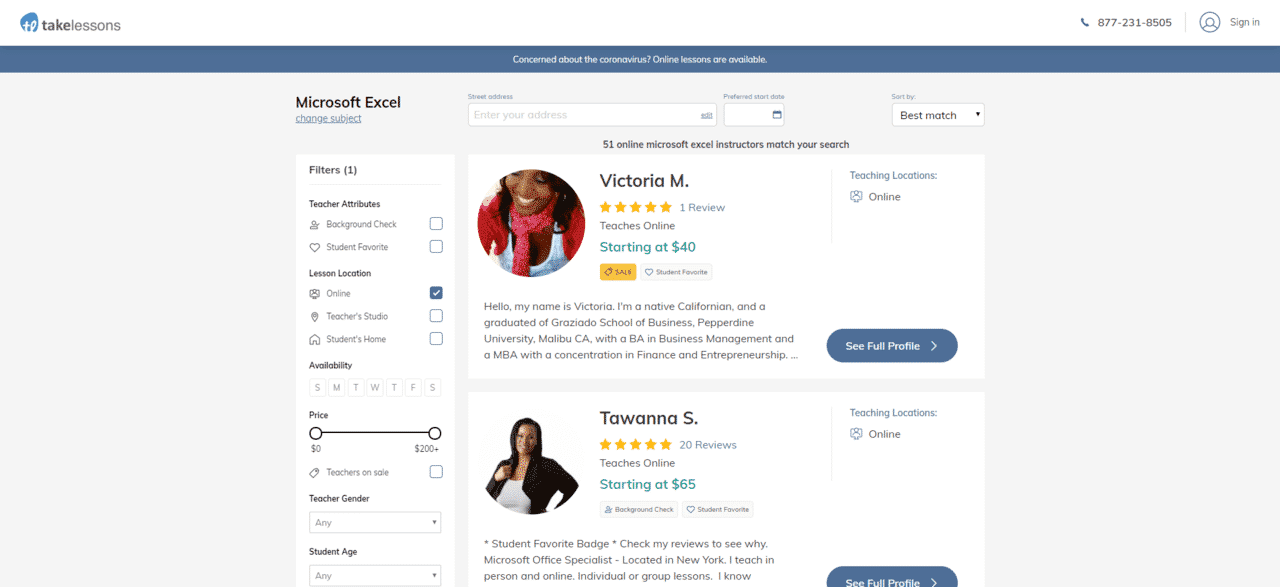Uncheck the Online lesson location checkbox
The image size is (1280, 587).
pyautogui.click(x=436, y=293)
